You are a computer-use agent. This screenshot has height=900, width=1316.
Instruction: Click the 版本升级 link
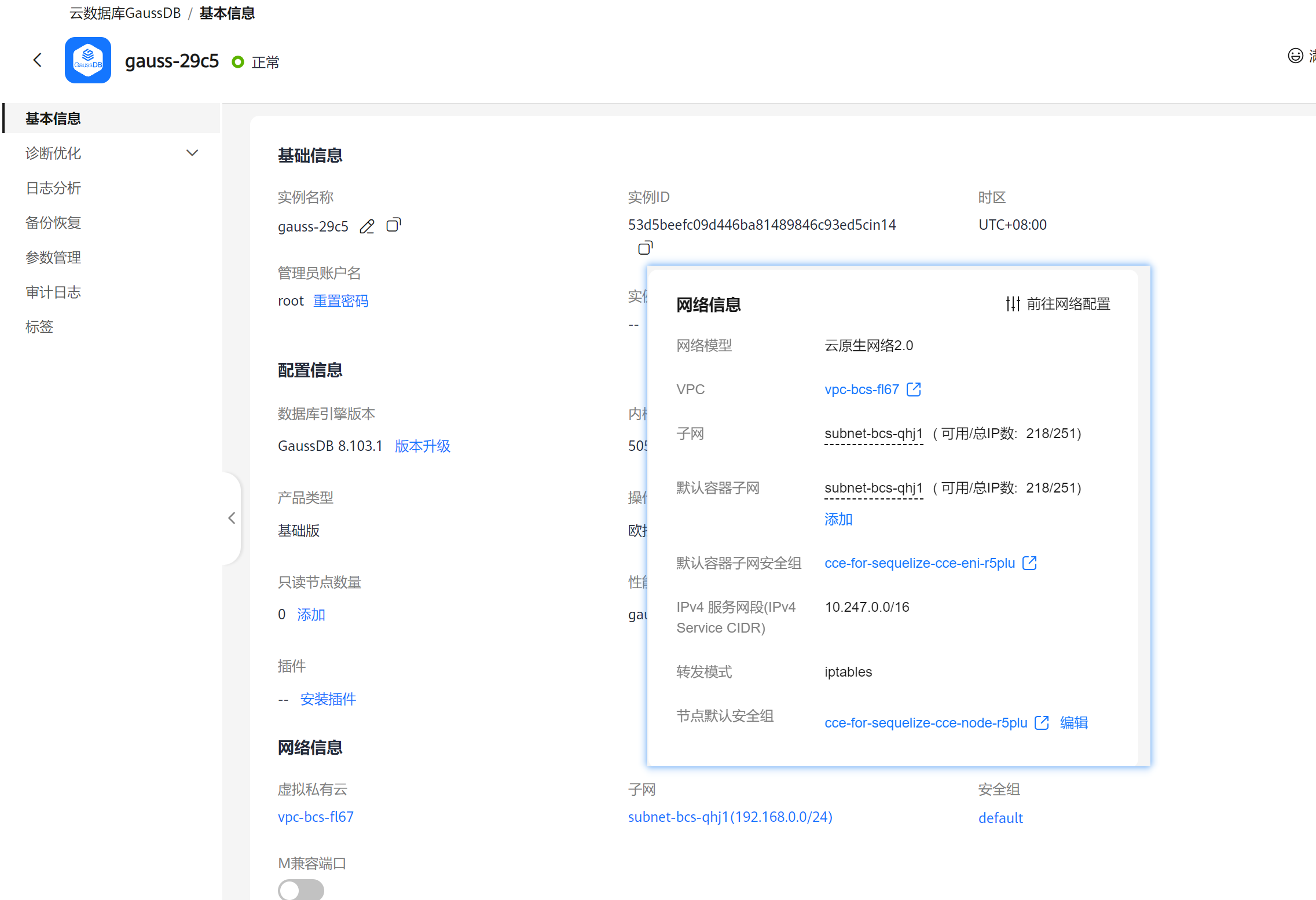[422, 446]
